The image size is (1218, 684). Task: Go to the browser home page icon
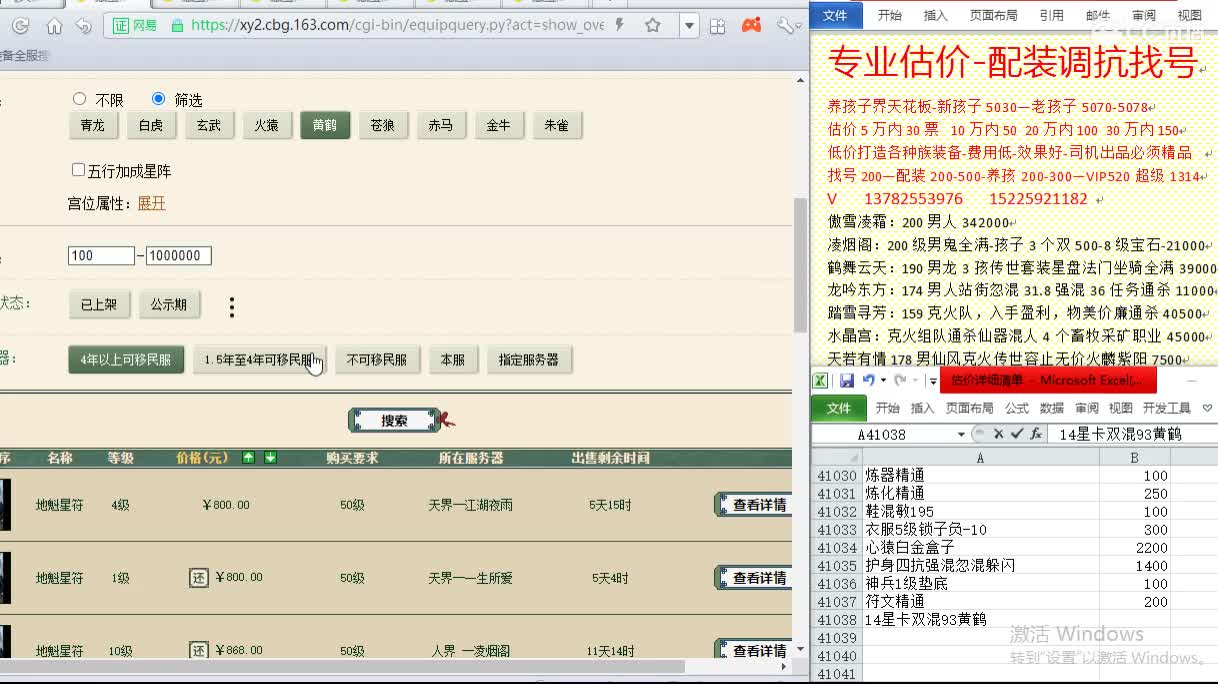(x=54, y=26)
